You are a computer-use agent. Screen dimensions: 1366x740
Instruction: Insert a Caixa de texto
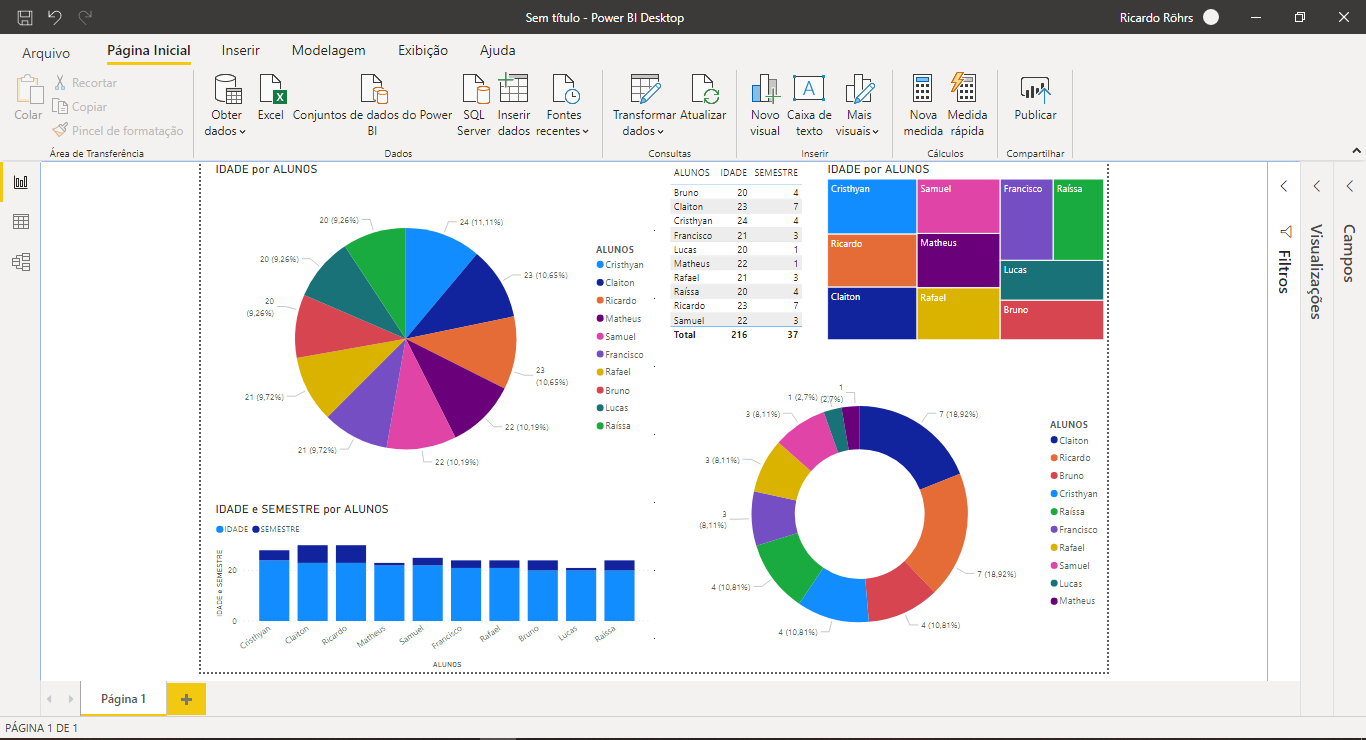click(809, 92)
